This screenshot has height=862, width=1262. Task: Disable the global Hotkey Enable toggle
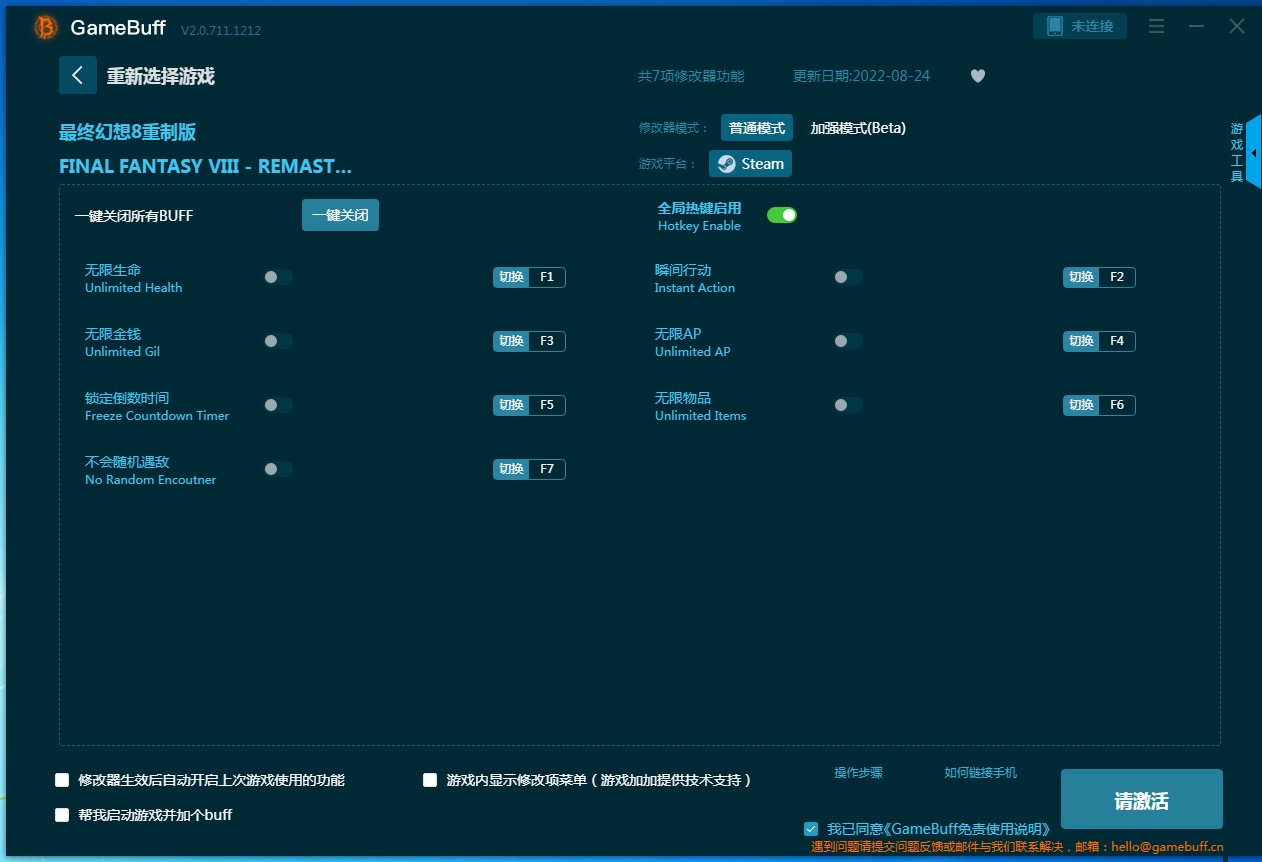781,215
